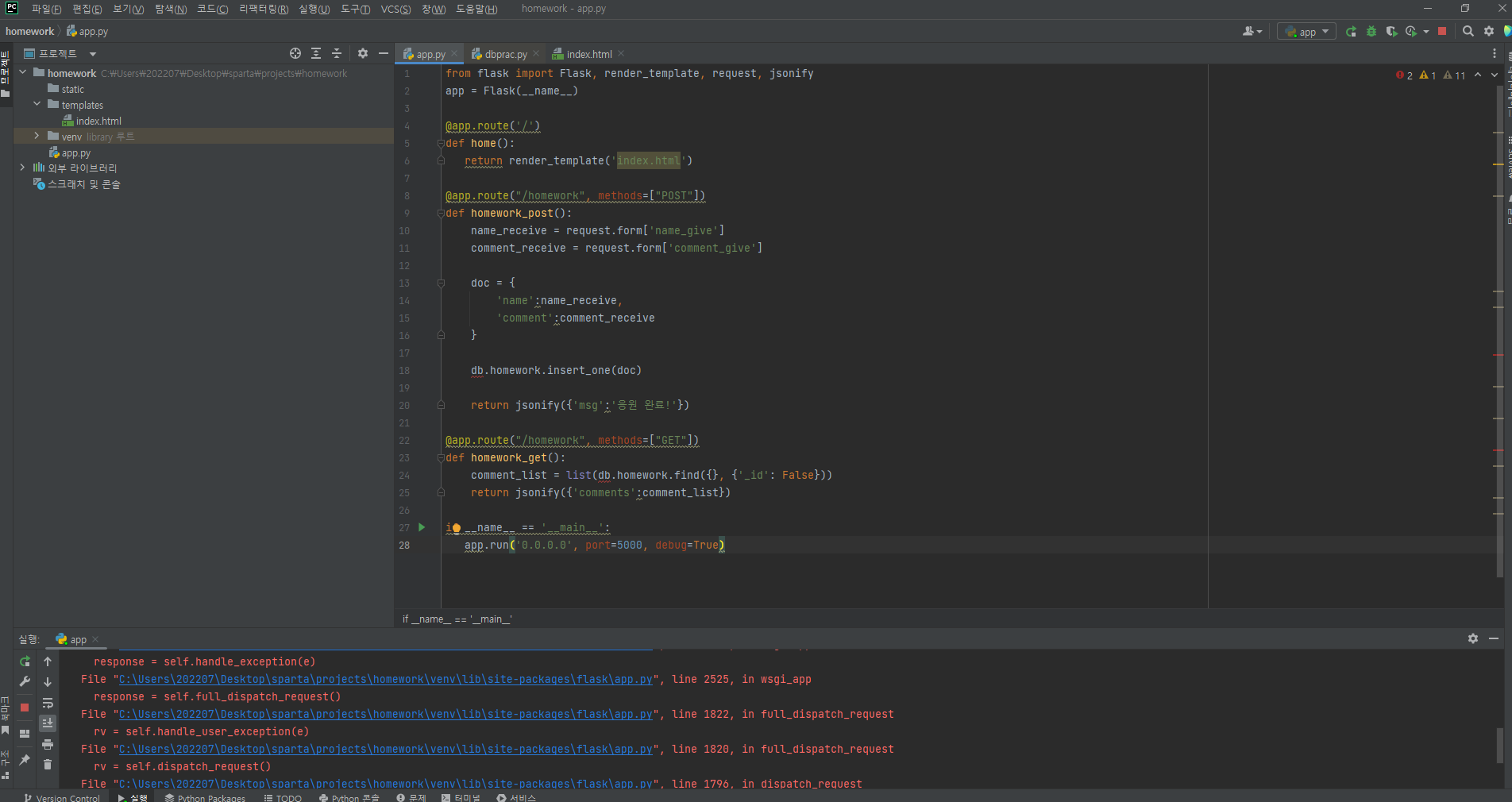Expand the venv library root folder
The image size is (1512, 802).
tap(37, 136)
